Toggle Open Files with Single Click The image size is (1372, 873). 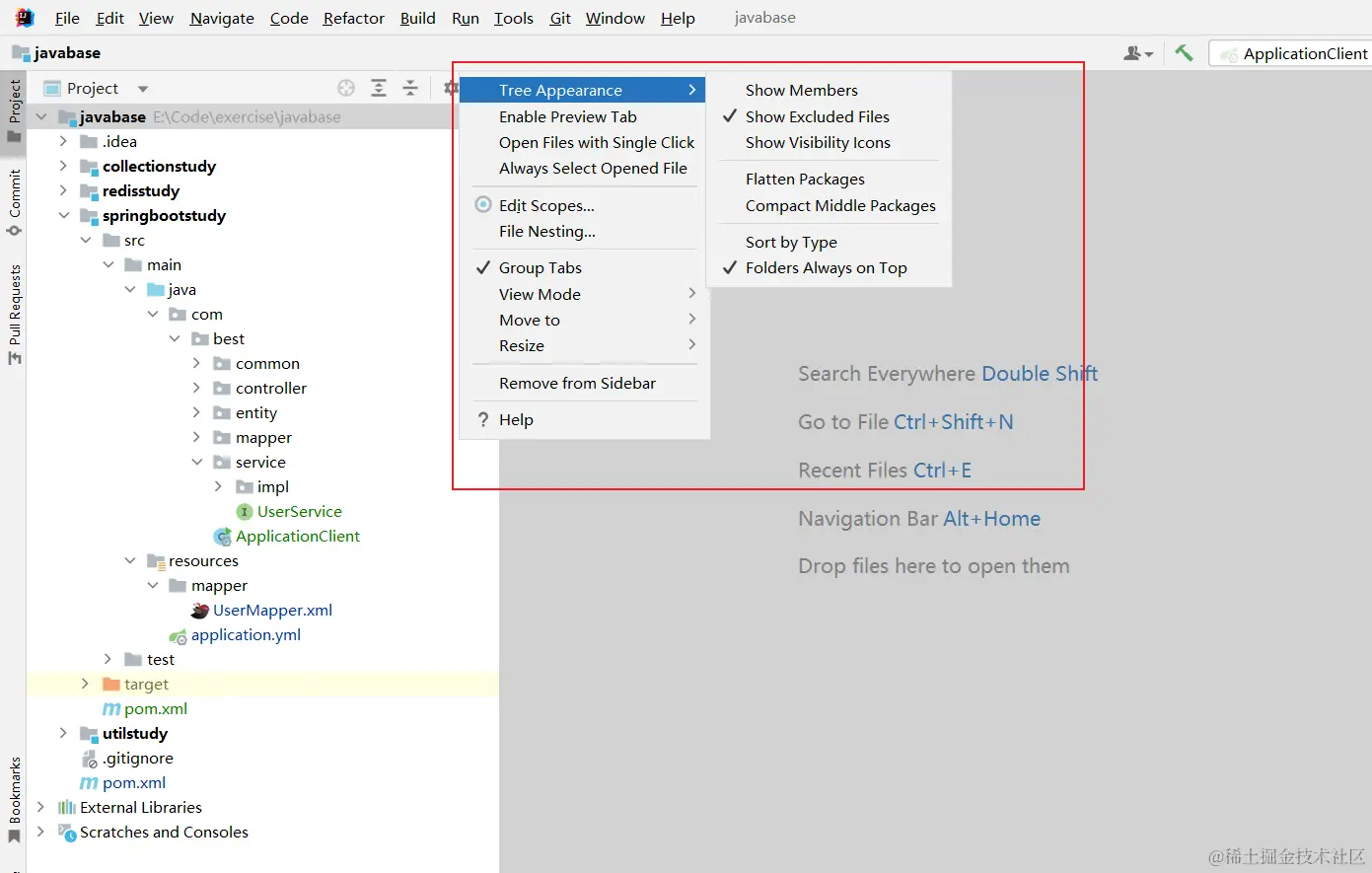[585, 142]
